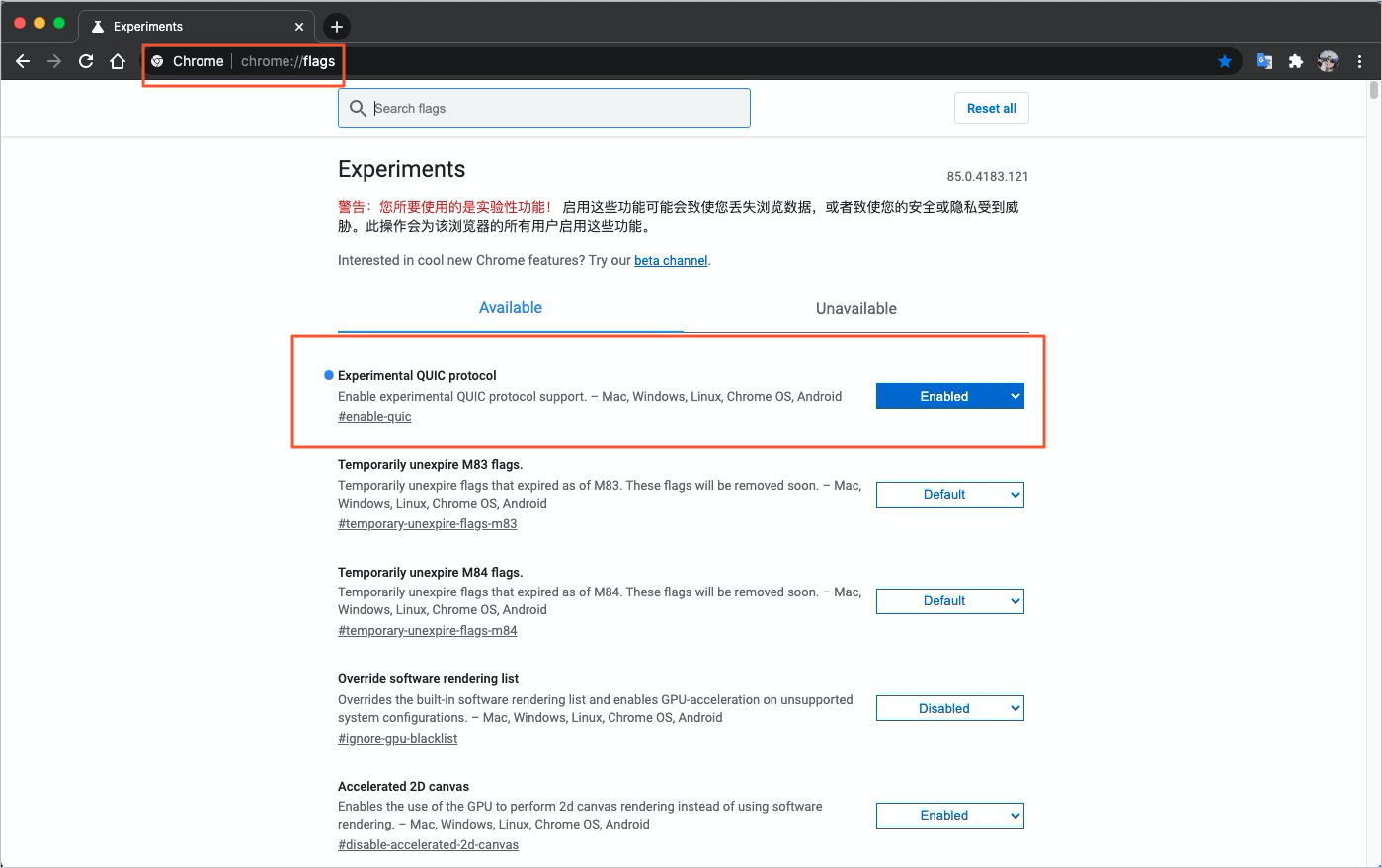
Task: Open Experimental QUIC protocol Enabled dropdown
Action: 950,396
